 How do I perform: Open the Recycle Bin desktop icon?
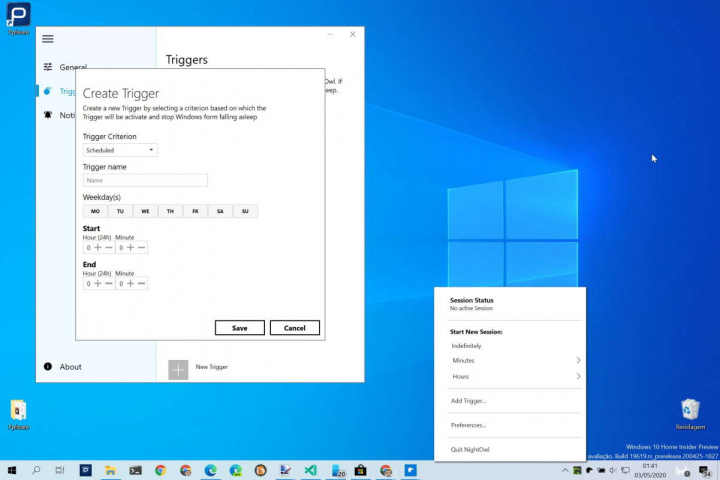(x=690, y=409)
